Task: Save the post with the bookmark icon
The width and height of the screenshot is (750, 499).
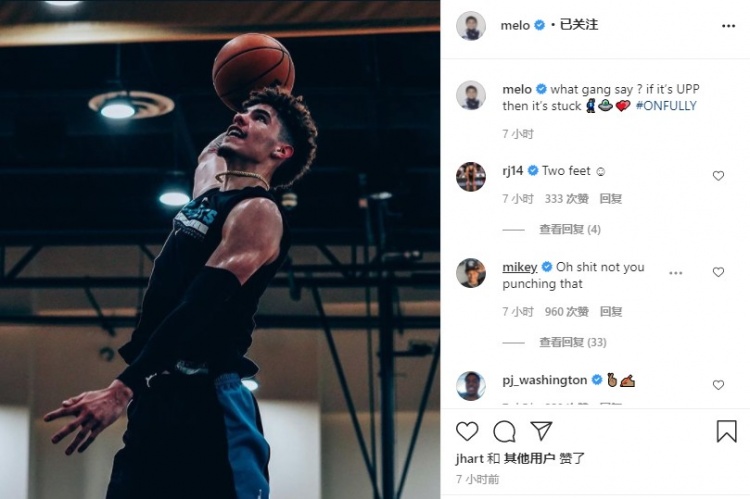Action: click(x=726, y=431)
